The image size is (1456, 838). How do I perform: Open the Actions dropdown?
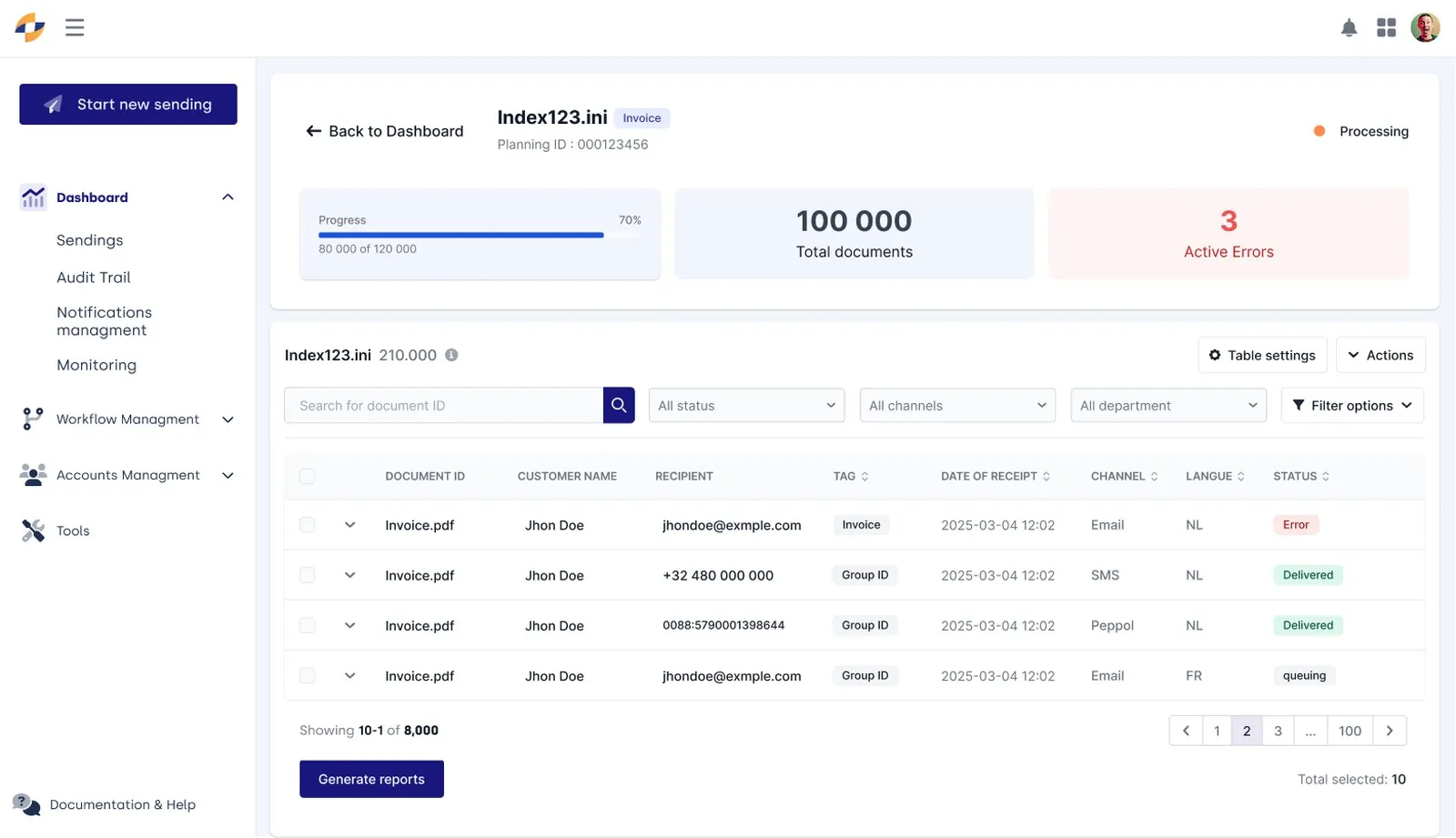tap(1380, 355)
